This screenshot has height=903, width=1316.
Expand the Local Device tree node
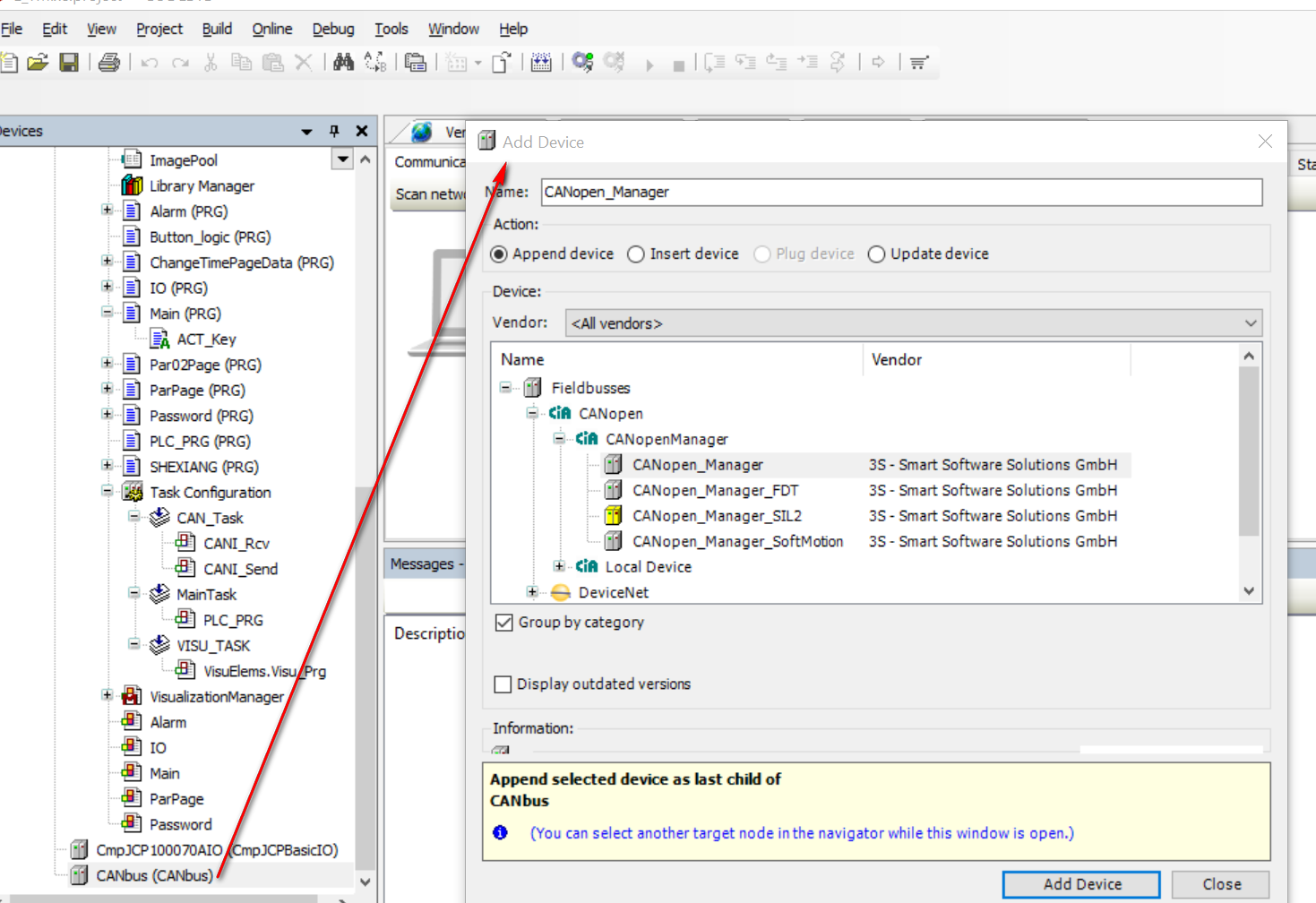558,566
